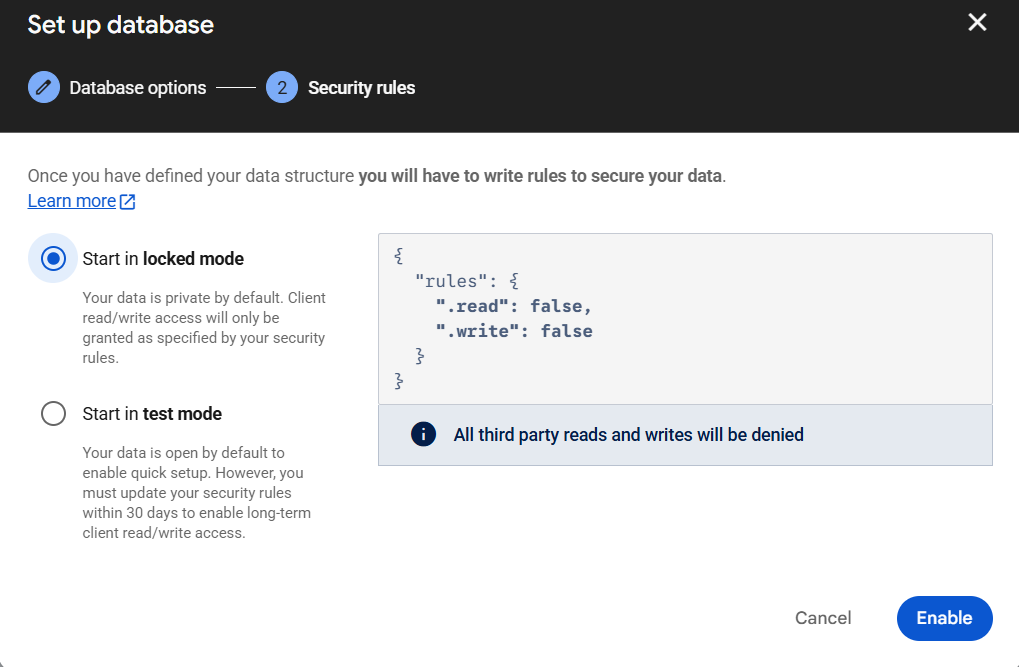Screen dimensions: 1019x667
Task: Click the step 2 number circle
Action: coord(282,88)
